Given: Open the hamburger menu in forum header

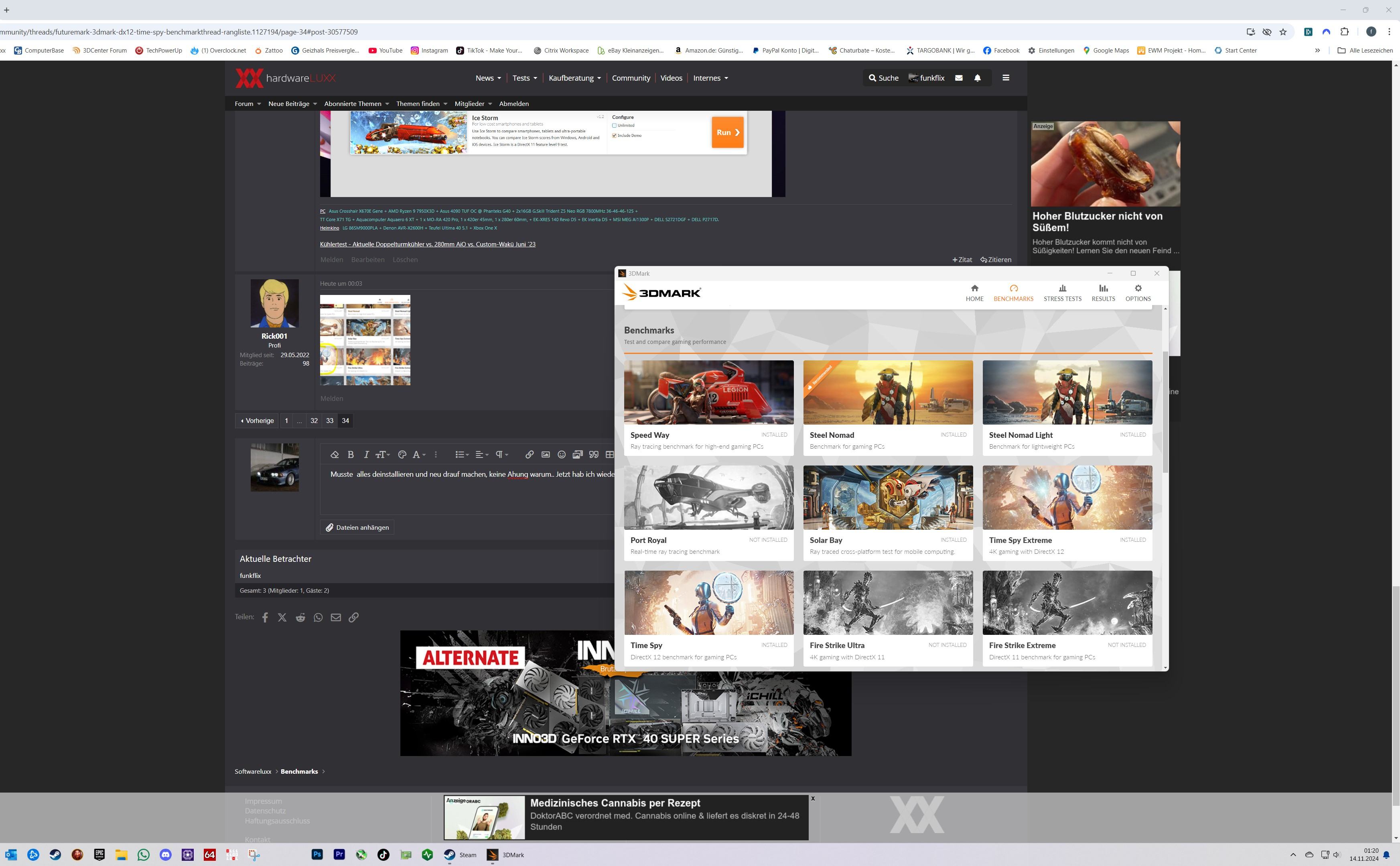Looking at the screenshot, I should tap(1006, 78).
